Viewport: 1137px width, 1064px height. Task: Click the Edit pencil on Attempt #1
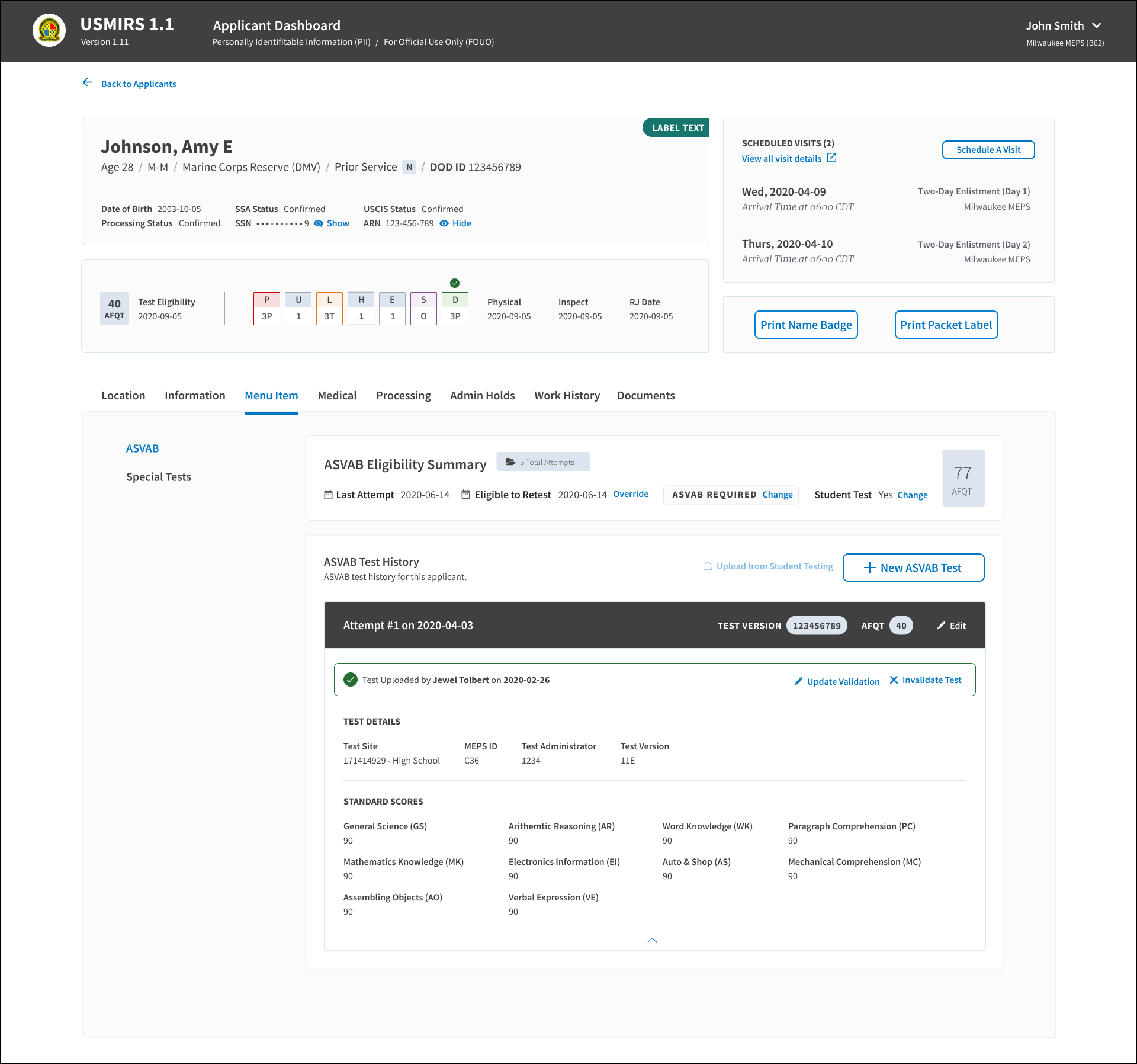pos(941,626)
